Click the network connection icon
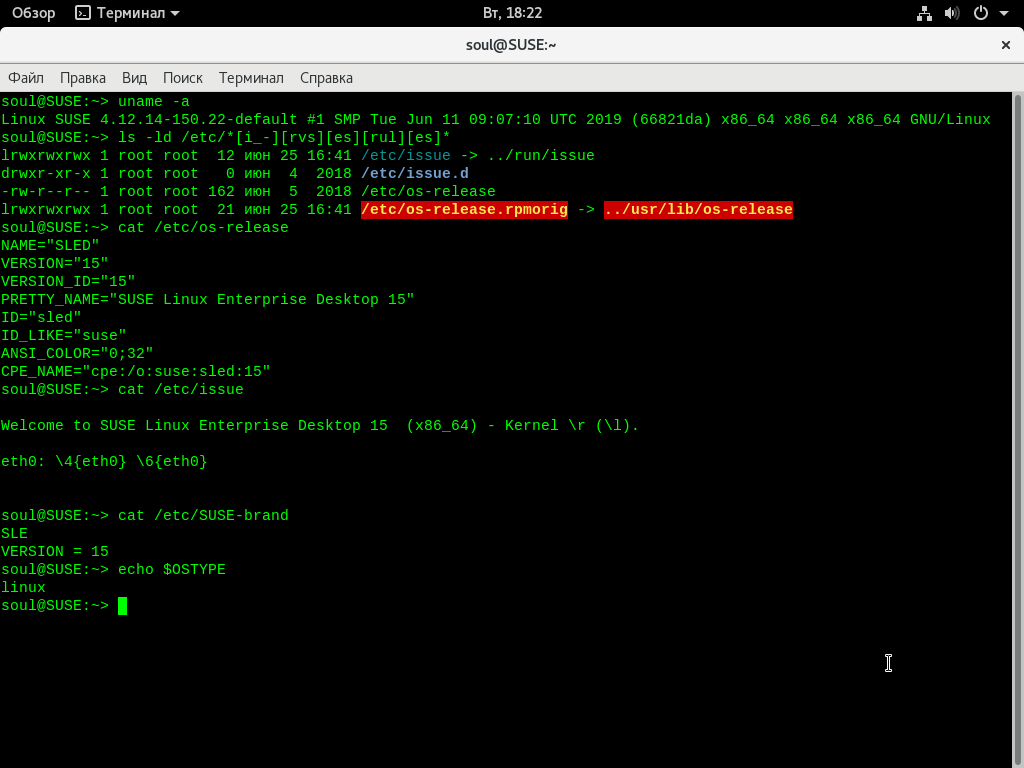Viewport: 1024px width, 768px height. 924,13
